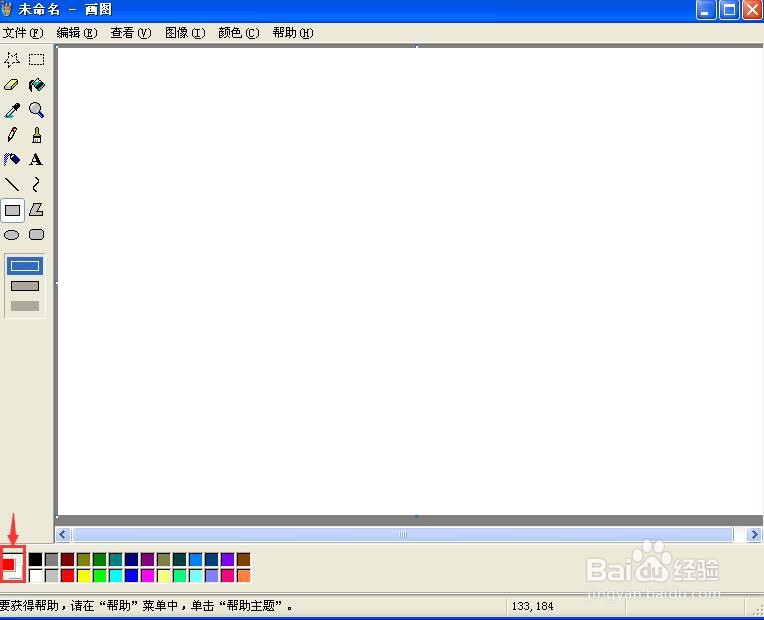
Task: Maximize the Paint window
Action: [729, 10]
